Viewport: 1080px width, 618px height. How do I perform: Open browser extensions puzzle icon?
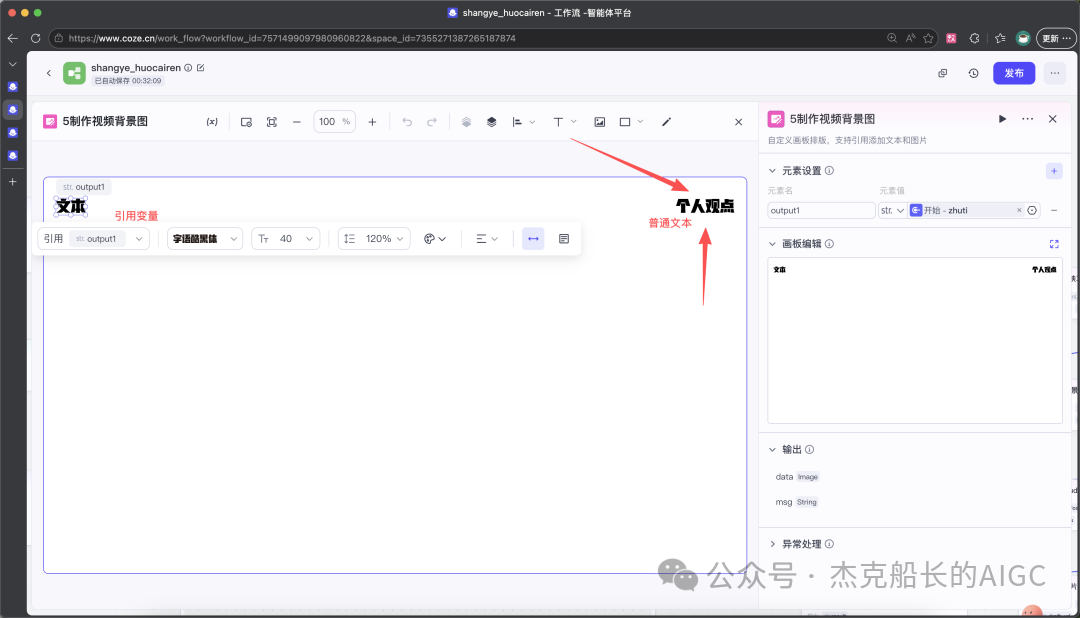(x=974, y=38)
